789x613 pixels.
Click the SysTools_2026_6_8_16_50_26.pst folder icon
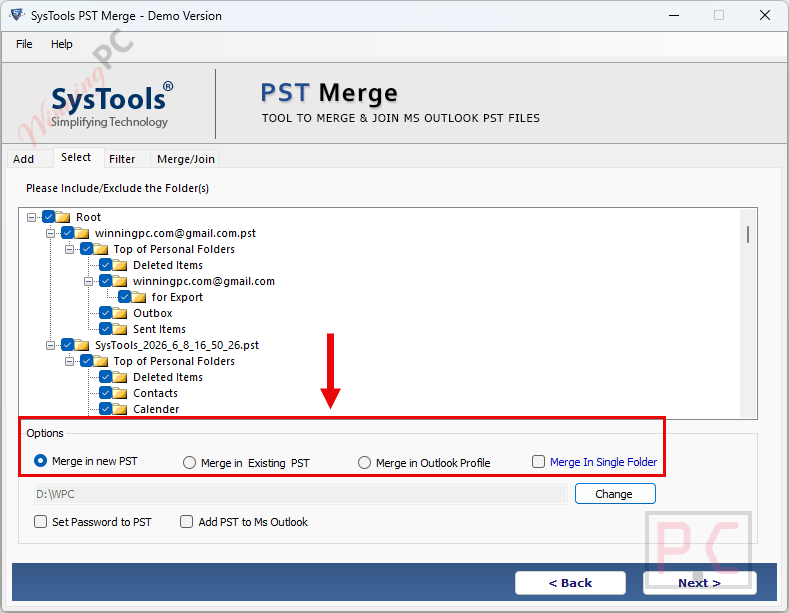click(82, 345)
